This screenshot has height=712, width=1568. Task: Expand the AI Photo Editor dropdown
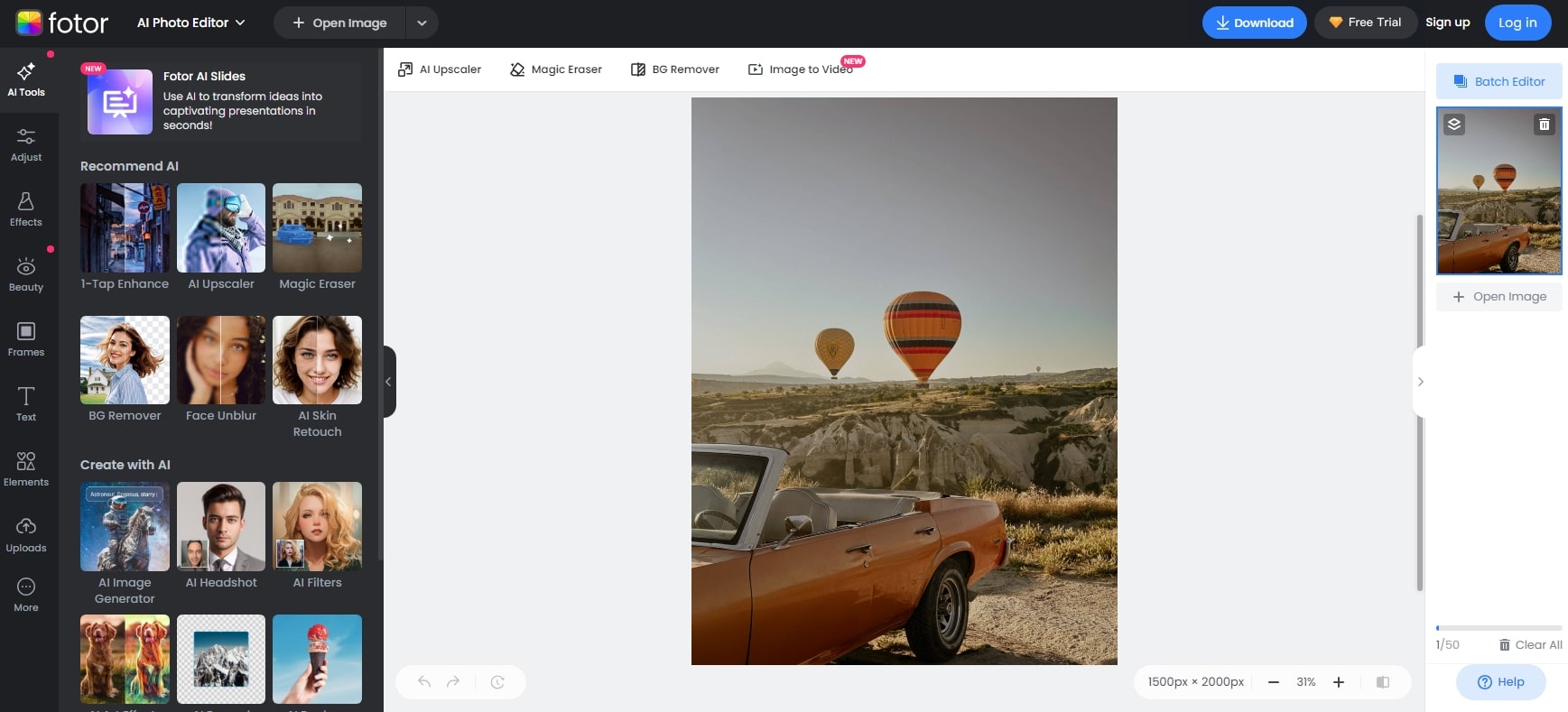click(x=190, y=23)
